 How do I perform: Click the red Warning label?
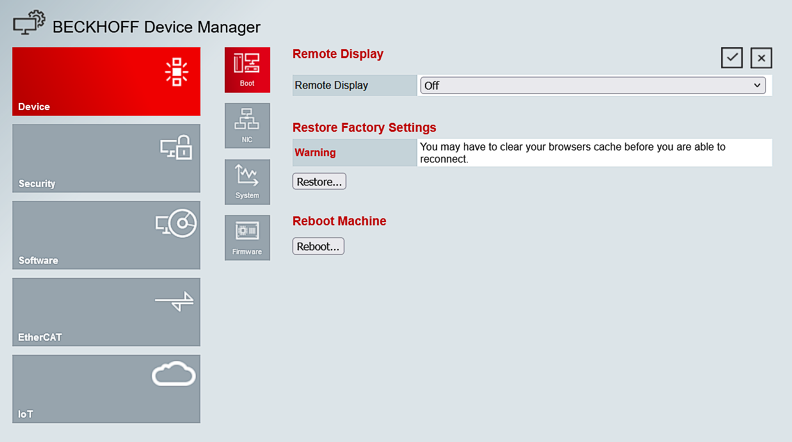(x=315, y=153)
